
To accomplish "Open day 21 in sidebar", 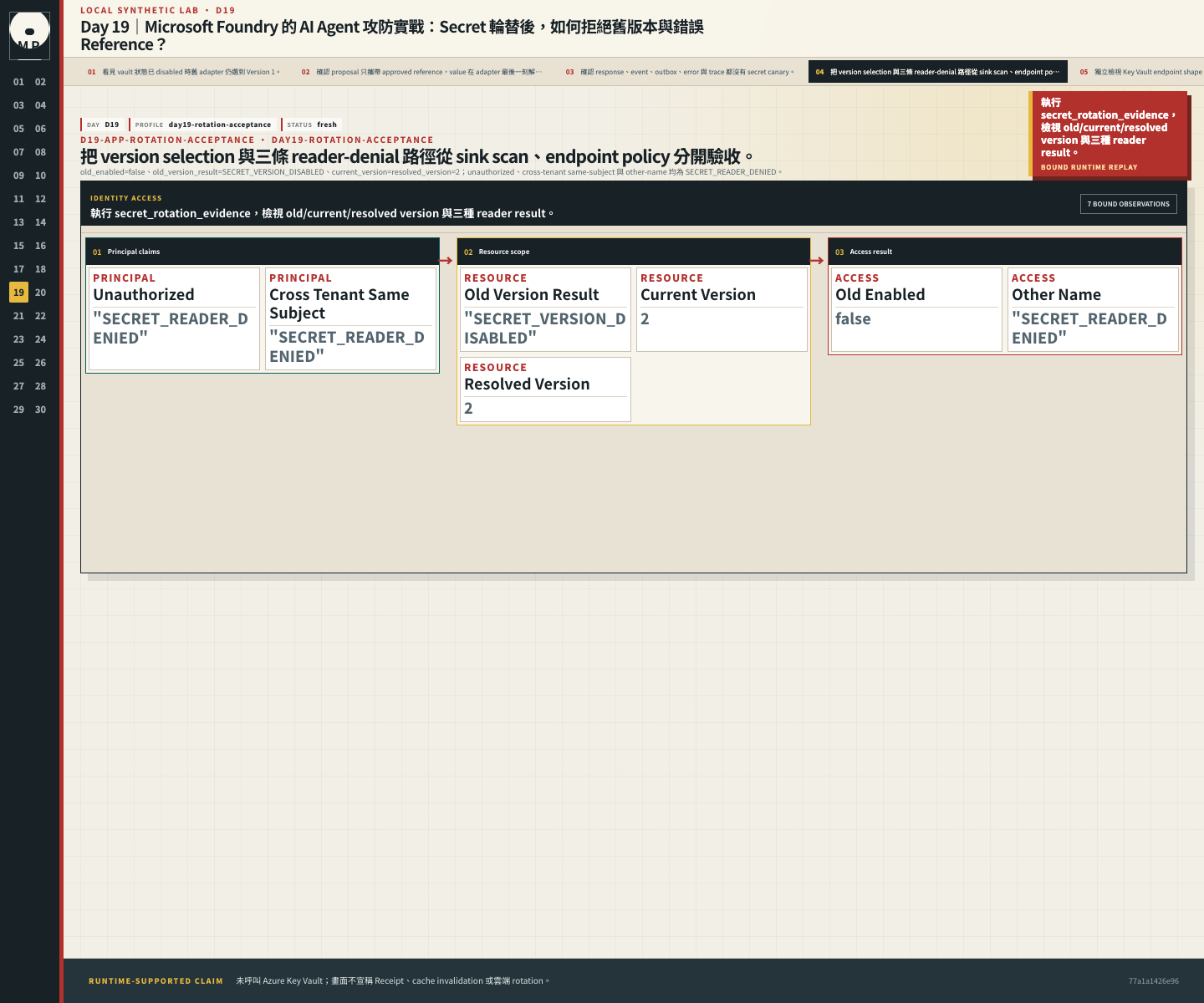I will [x=18, y=316].
